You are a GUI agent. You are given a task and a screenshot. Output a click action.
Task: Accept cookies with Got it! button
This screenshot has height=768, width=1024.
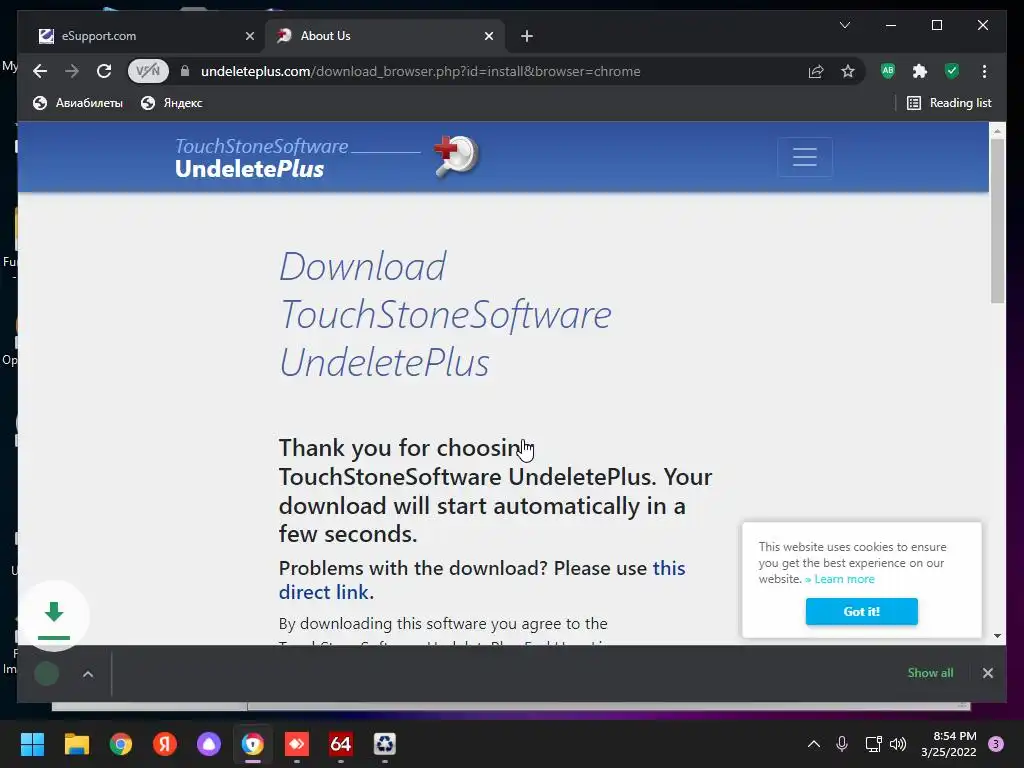click(x=861, y=611)
